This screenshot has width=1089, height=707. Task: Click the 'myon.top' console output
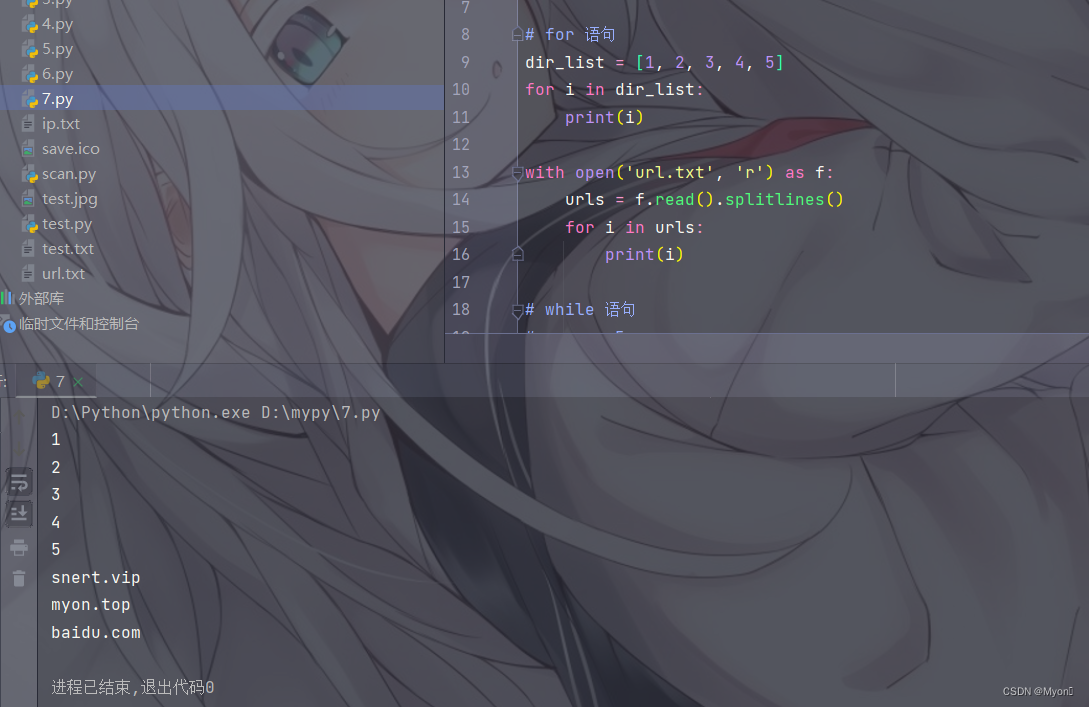(91, 605)
